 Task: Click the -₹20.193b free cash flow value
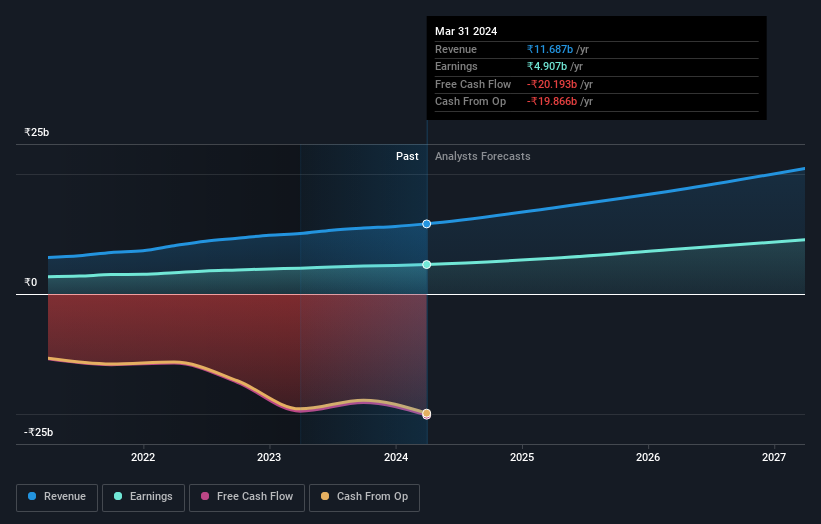point(552,84)
